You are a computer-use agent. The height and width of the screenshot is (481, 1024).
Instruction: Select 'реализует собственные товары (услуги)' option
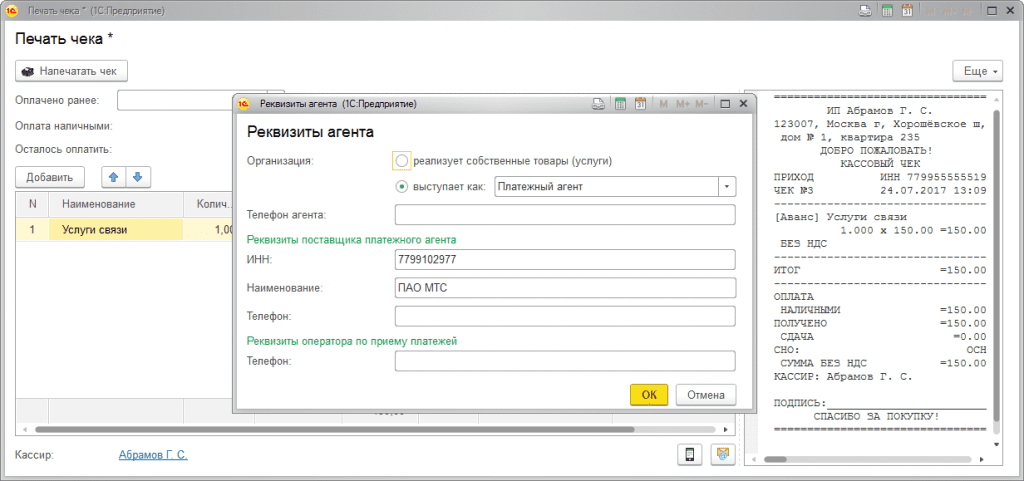point(402,160)
